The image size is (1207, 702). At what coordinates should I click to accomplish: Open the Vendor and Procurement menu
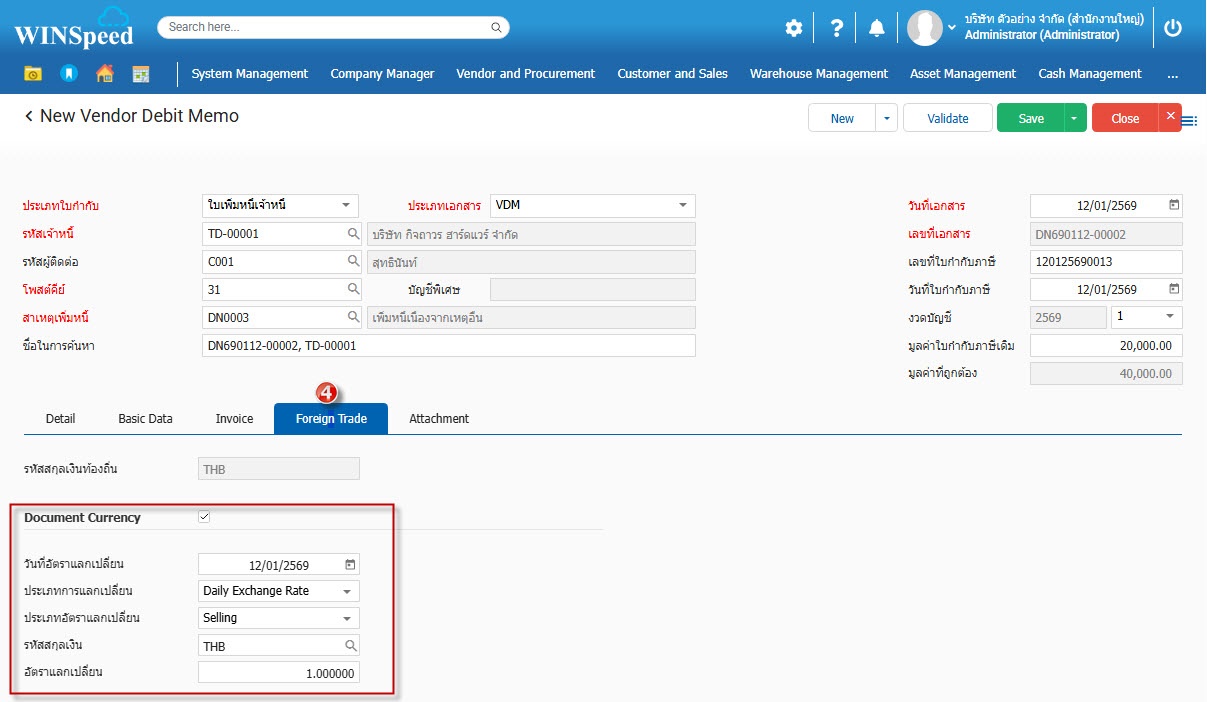(x=525, y=74)
